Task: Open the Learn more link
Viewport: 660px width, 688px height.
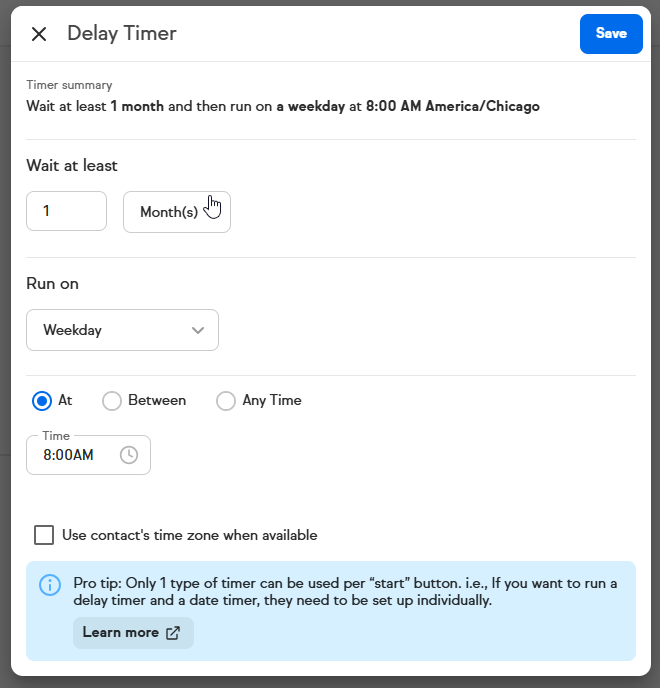Action: (121, 632)
